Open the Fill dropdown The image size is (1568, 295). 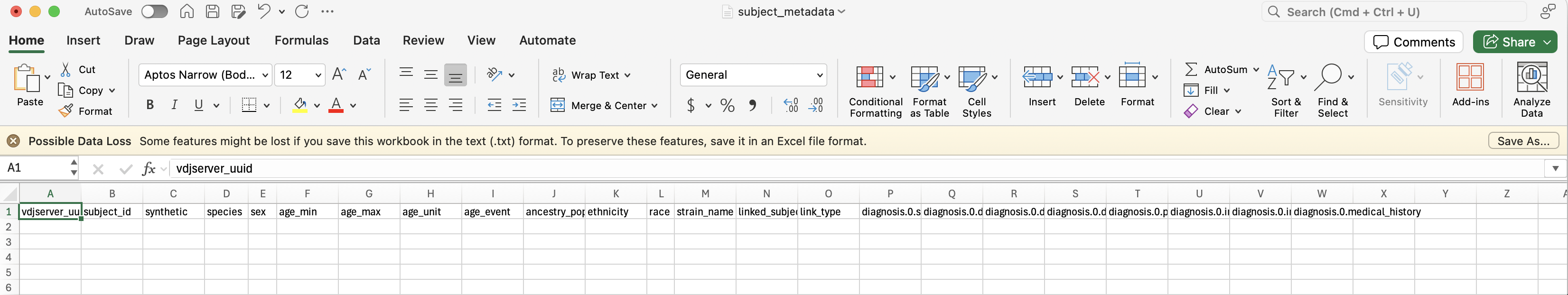click(1208, 90)
